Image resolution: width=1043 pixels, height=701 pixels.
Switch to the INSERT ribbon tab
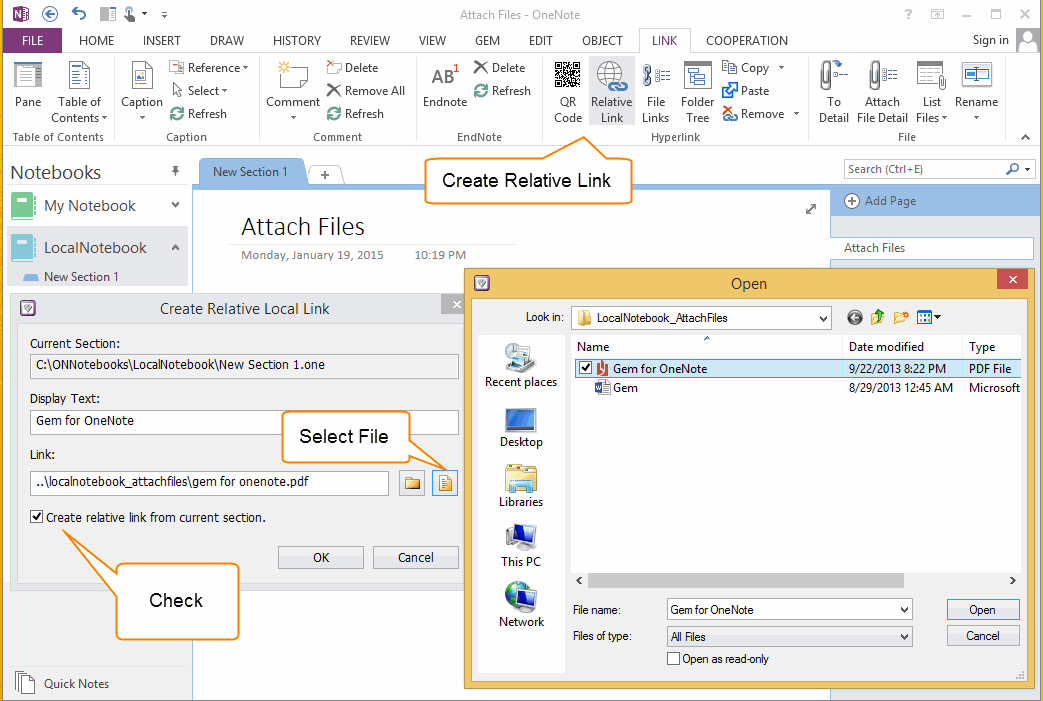tap(162, 41)
